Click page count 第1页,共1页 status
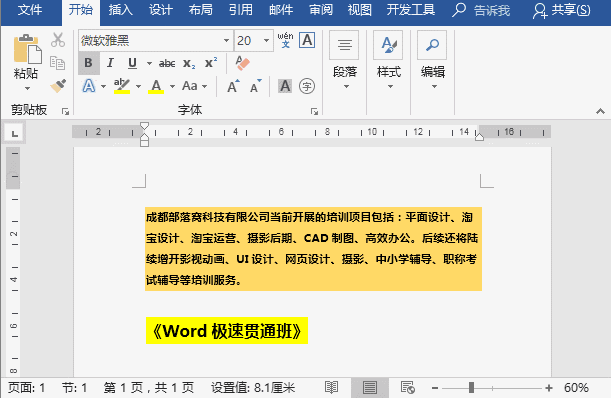 pos(149,388)
